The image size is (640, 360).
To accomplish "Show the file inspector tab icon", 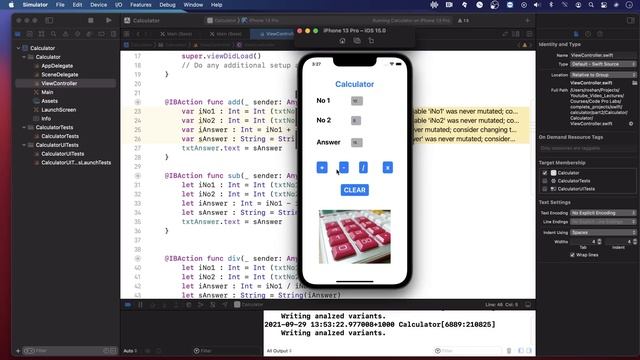I will [x=576, y=34].
